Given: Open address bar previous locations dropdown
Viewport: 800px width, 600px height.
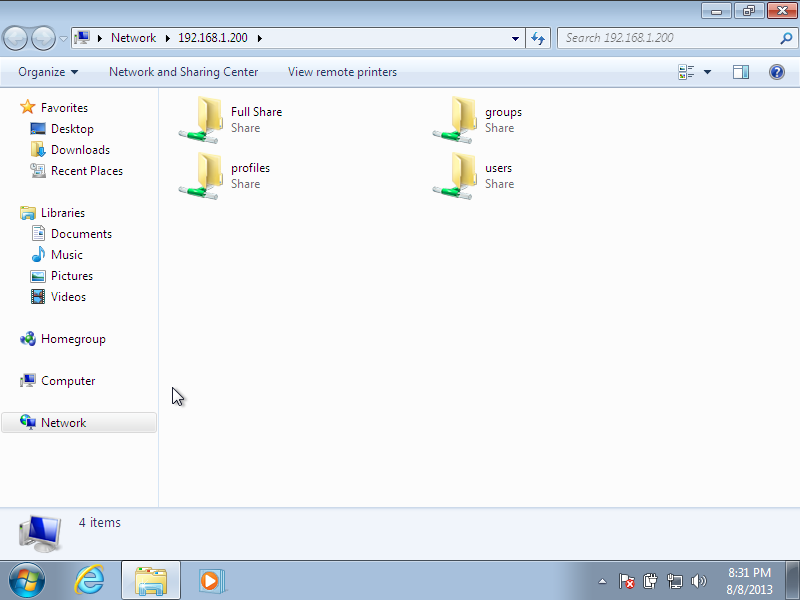Looking at the screenshot, I should (x=515, y=38).
